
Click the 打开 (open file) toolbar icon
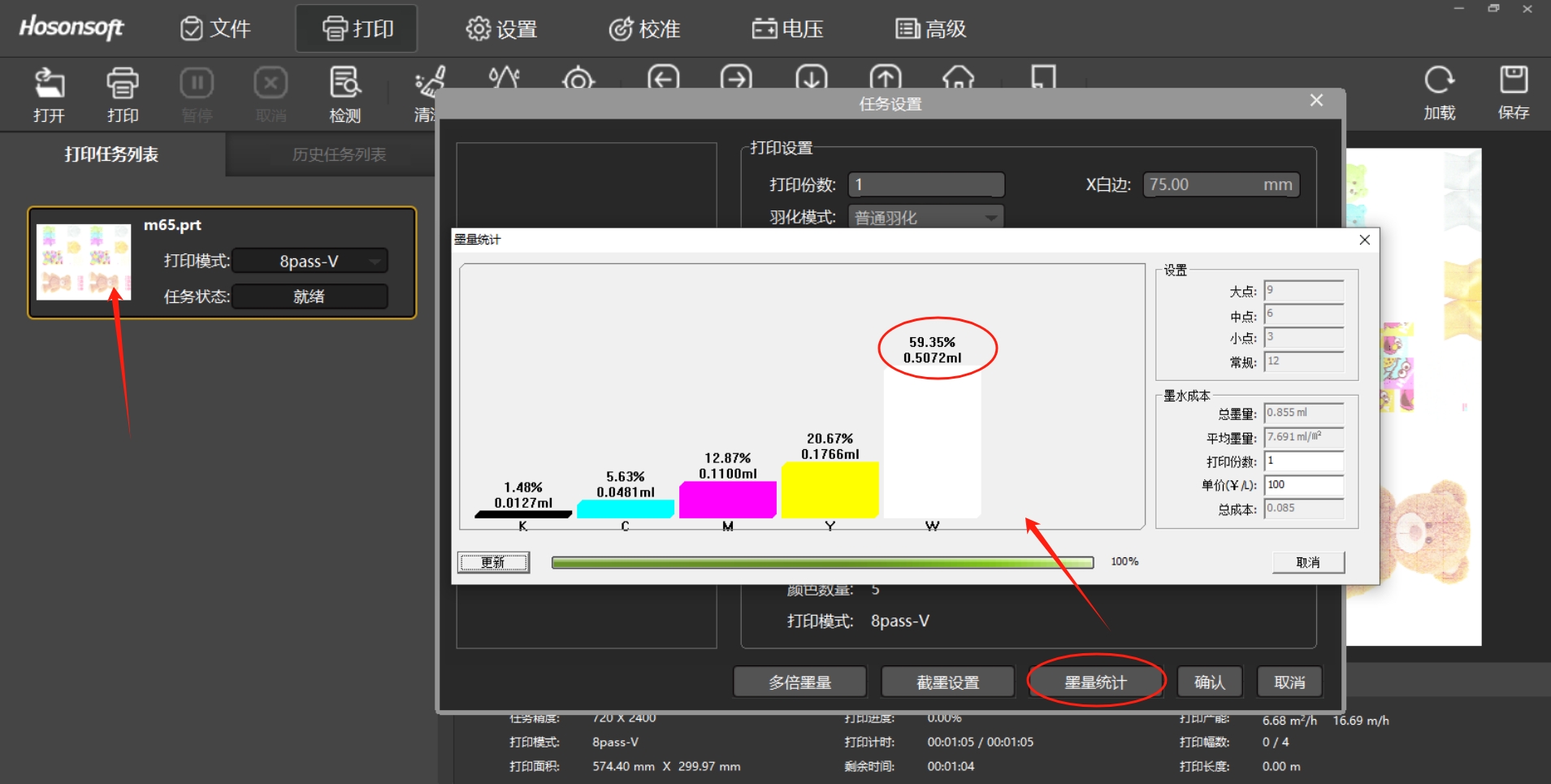coord(49,84)
